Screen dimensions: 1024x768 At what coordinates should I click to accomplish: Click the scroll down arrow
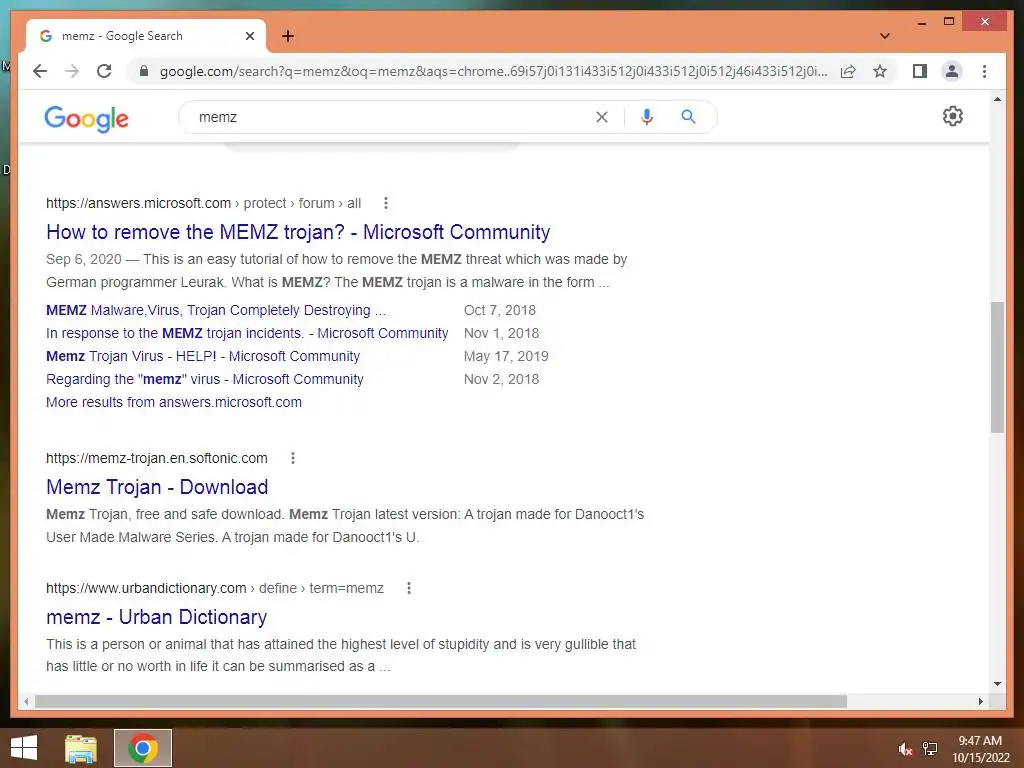pos(997,684)
